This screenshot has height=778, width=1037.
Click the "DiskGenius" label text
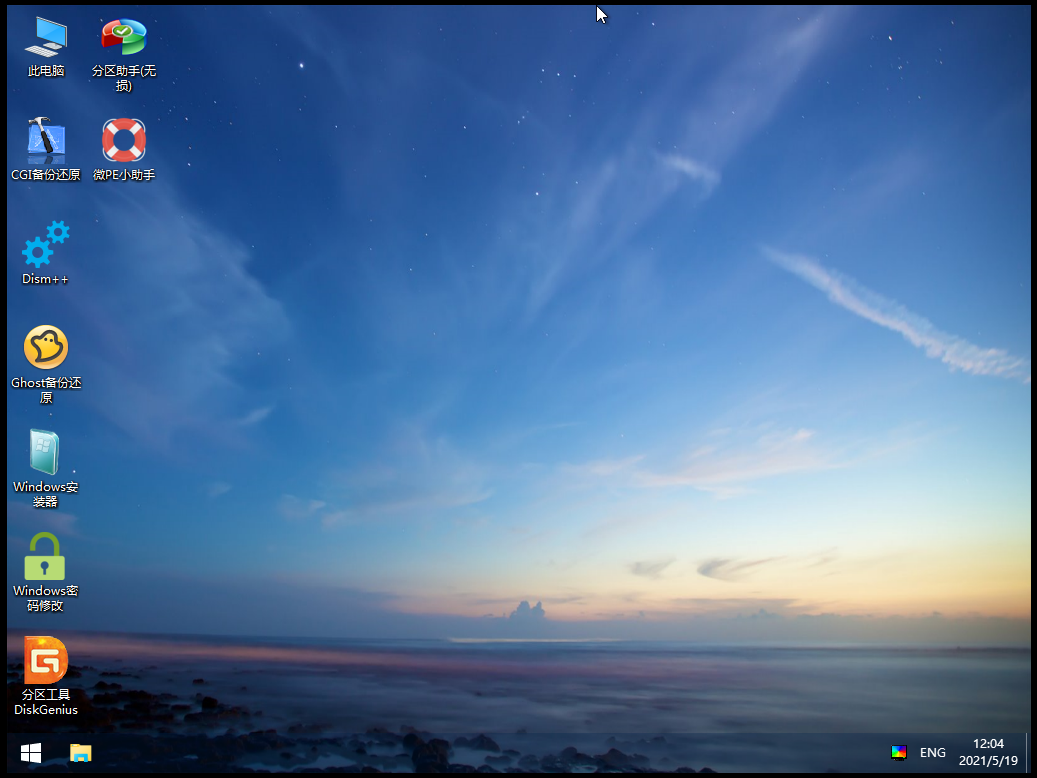tap(46, 710)
